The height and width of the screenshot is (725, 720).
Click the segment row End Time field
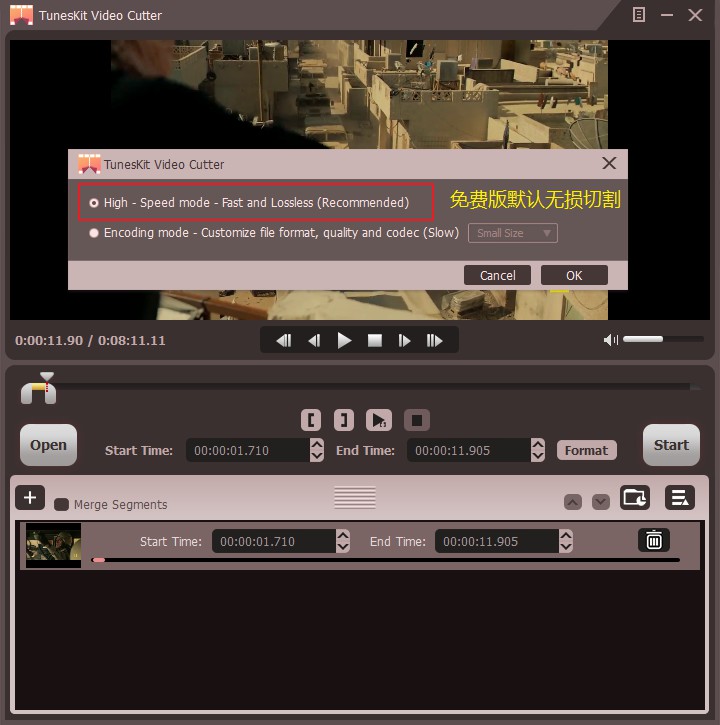(497, 541)
